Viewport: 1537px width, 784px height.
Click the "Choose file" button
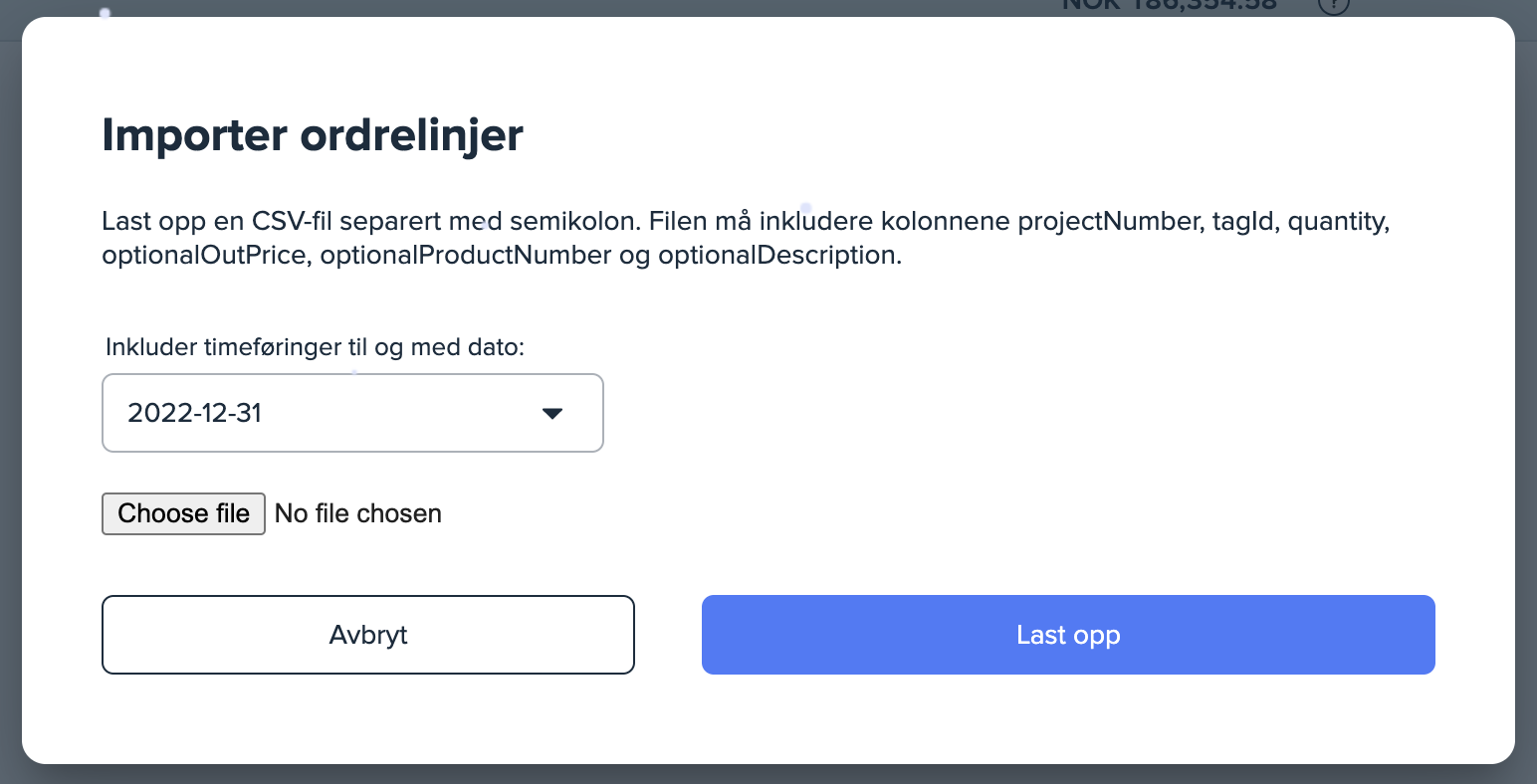pyautogui.click(x=183, y=513)
